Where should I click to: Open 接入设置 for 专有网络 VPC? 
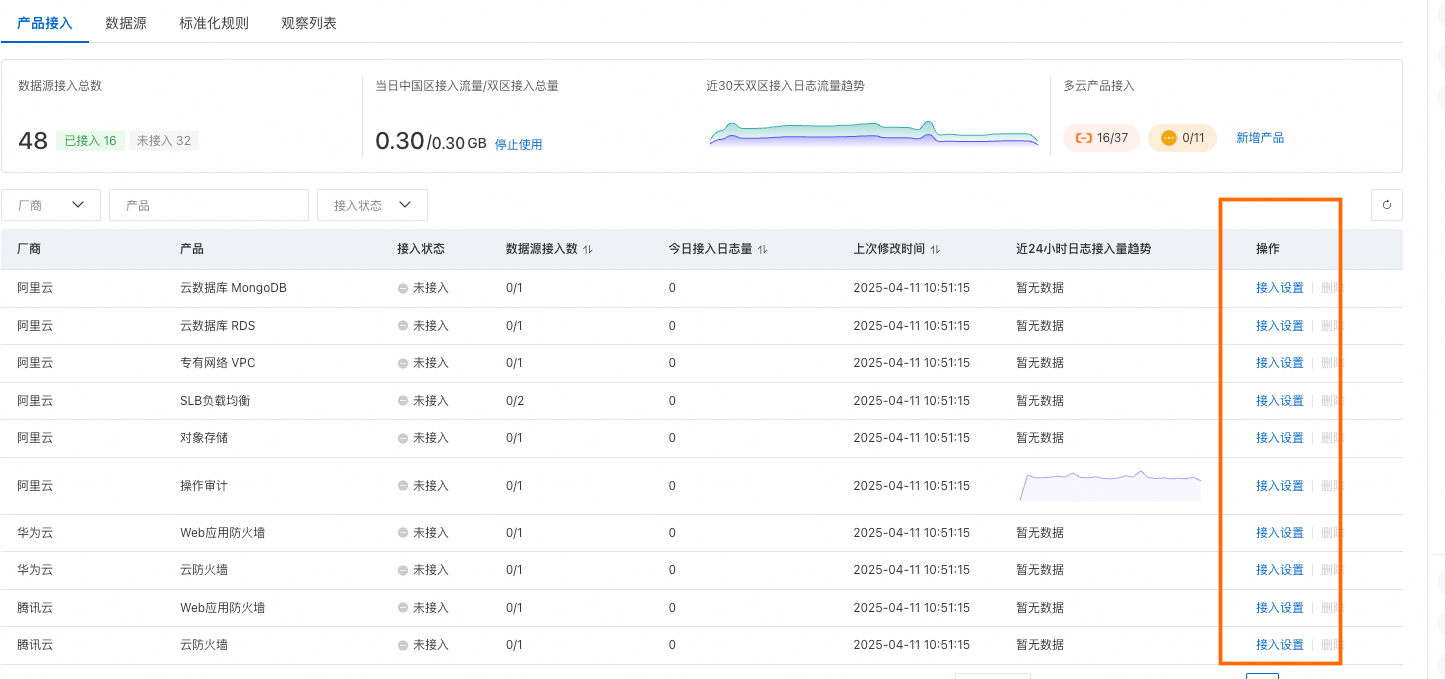point(1280,363)
